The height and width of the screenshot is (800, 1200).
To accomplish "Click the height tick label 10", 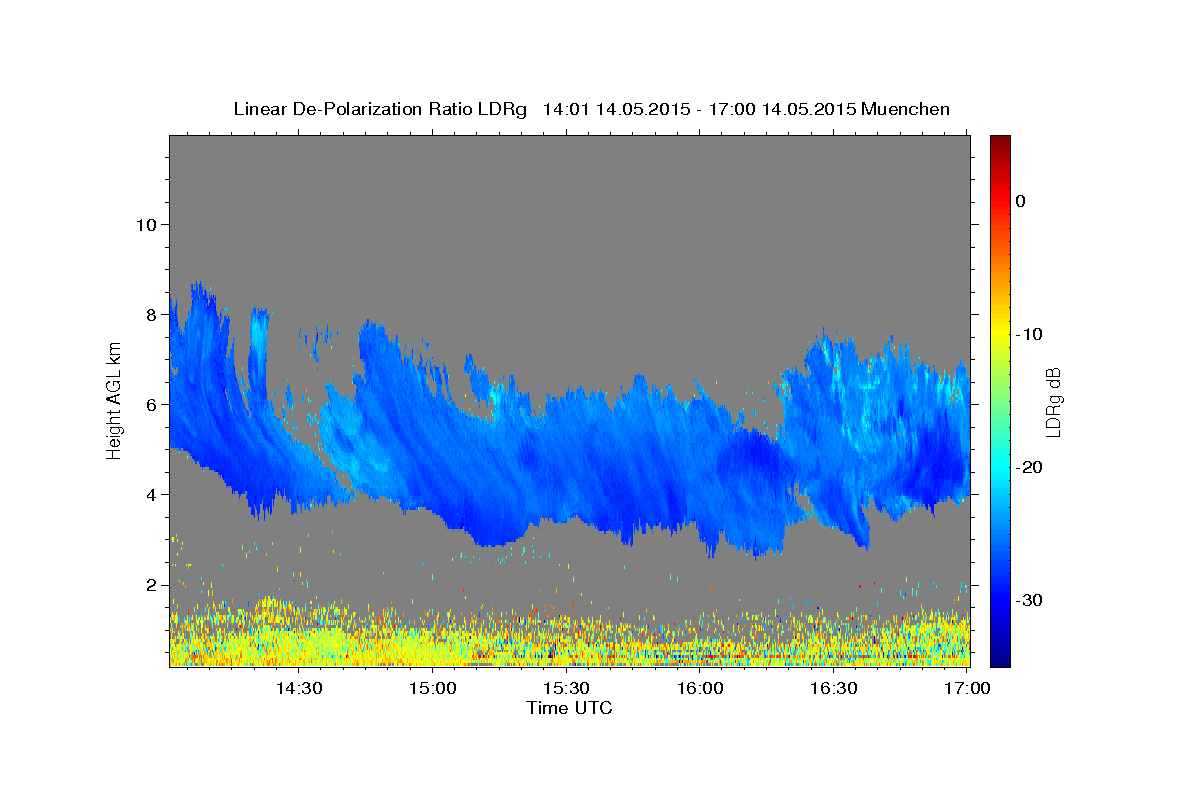I will tap(146, 224).
